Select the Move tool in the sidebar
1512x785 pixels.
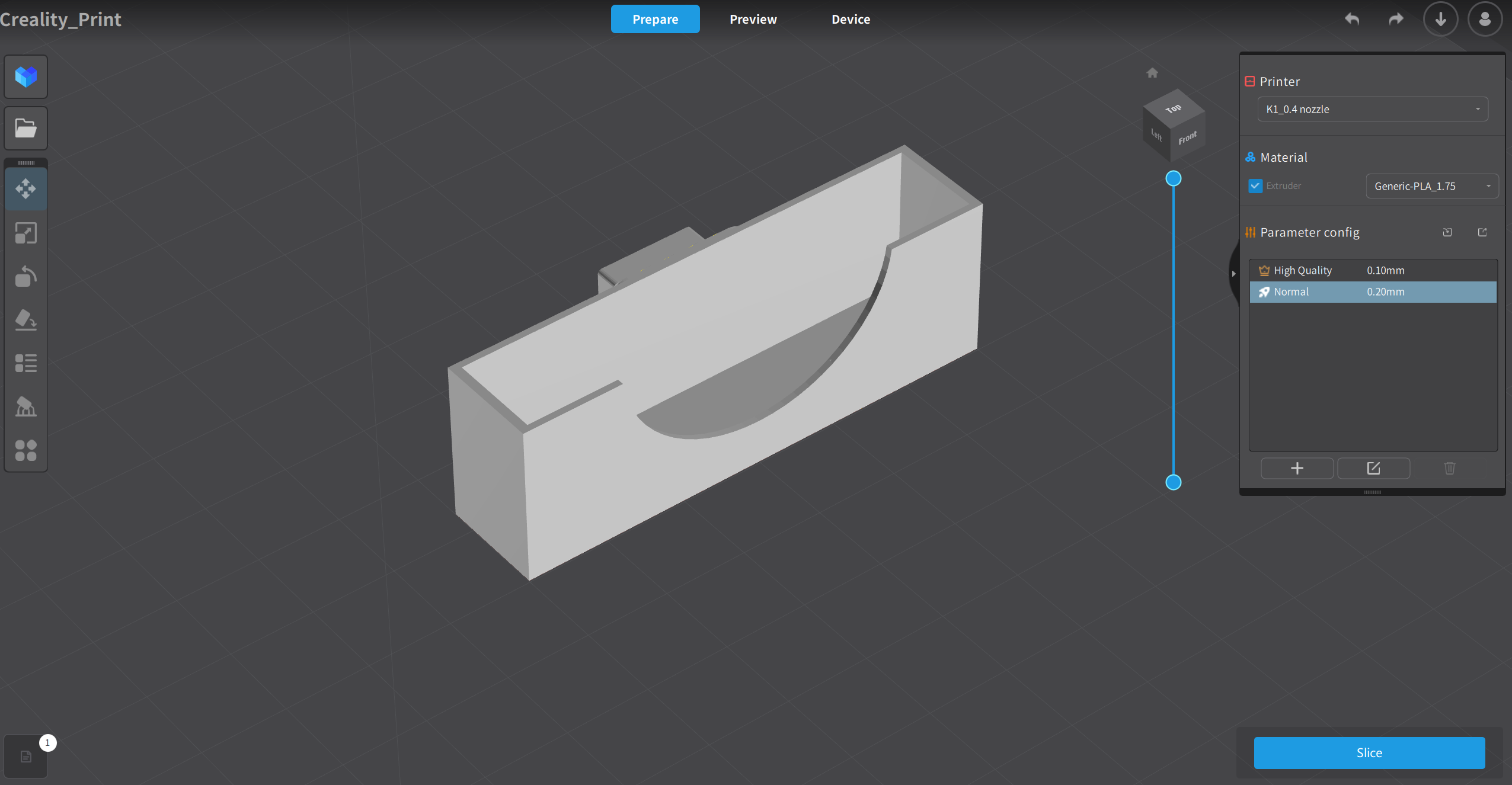(x=25, y=188)
